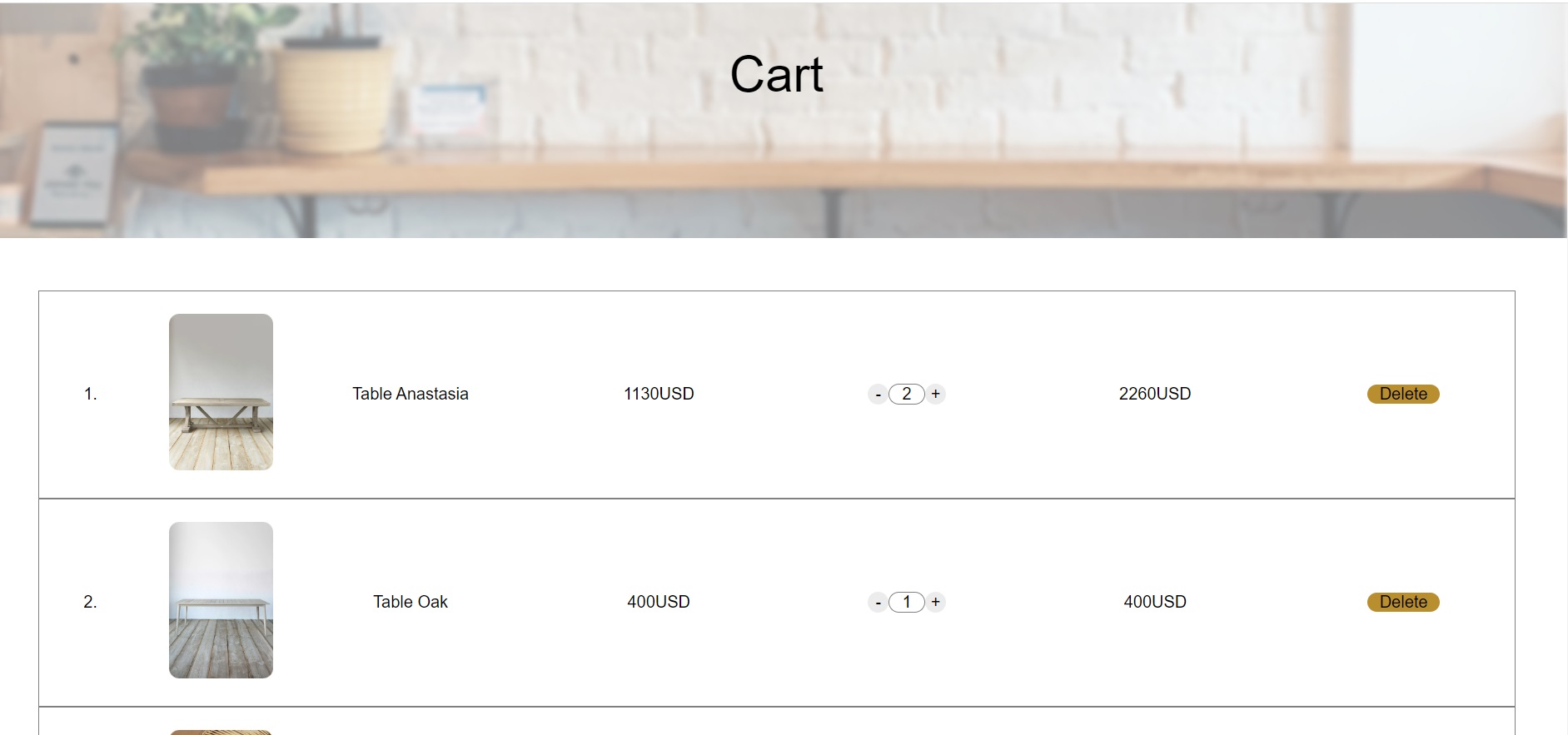Click row number 1 in cart
Image resolution: width=1568 pixels, height=735 pixels.
pos(91,394)
